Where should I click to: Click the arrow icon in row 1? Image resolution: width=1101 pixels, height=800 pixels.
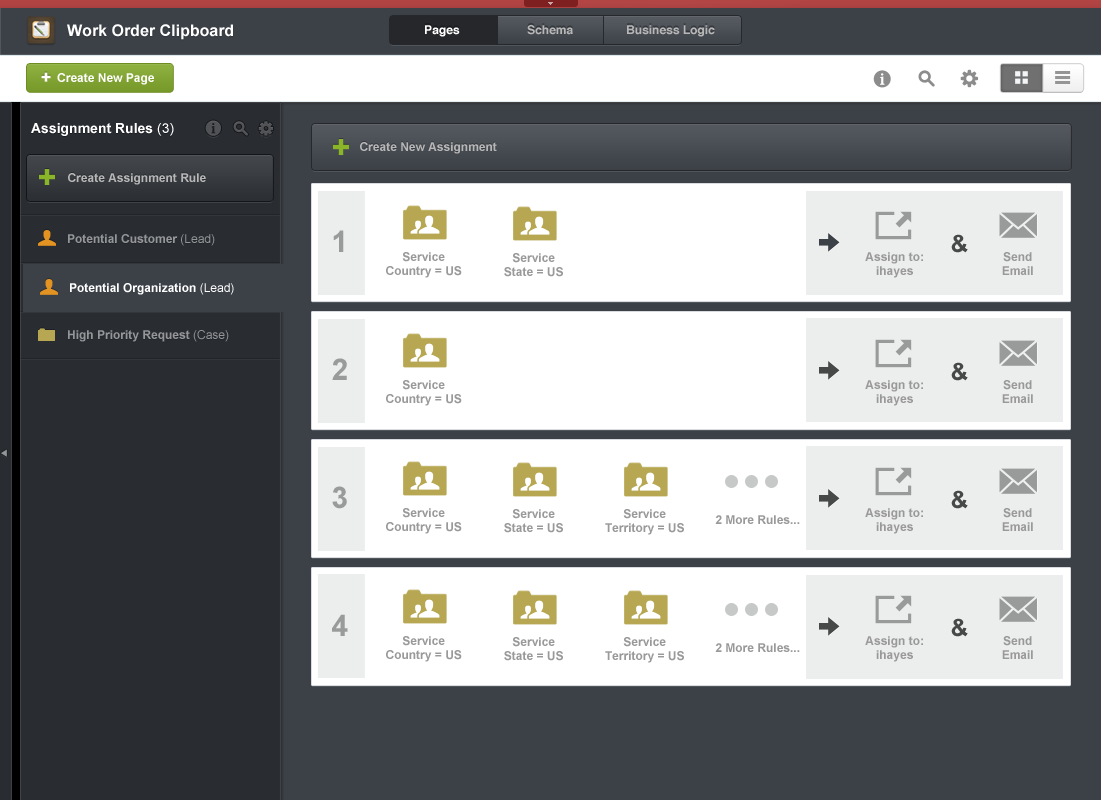pyautogui.click(x=829, y=243)
